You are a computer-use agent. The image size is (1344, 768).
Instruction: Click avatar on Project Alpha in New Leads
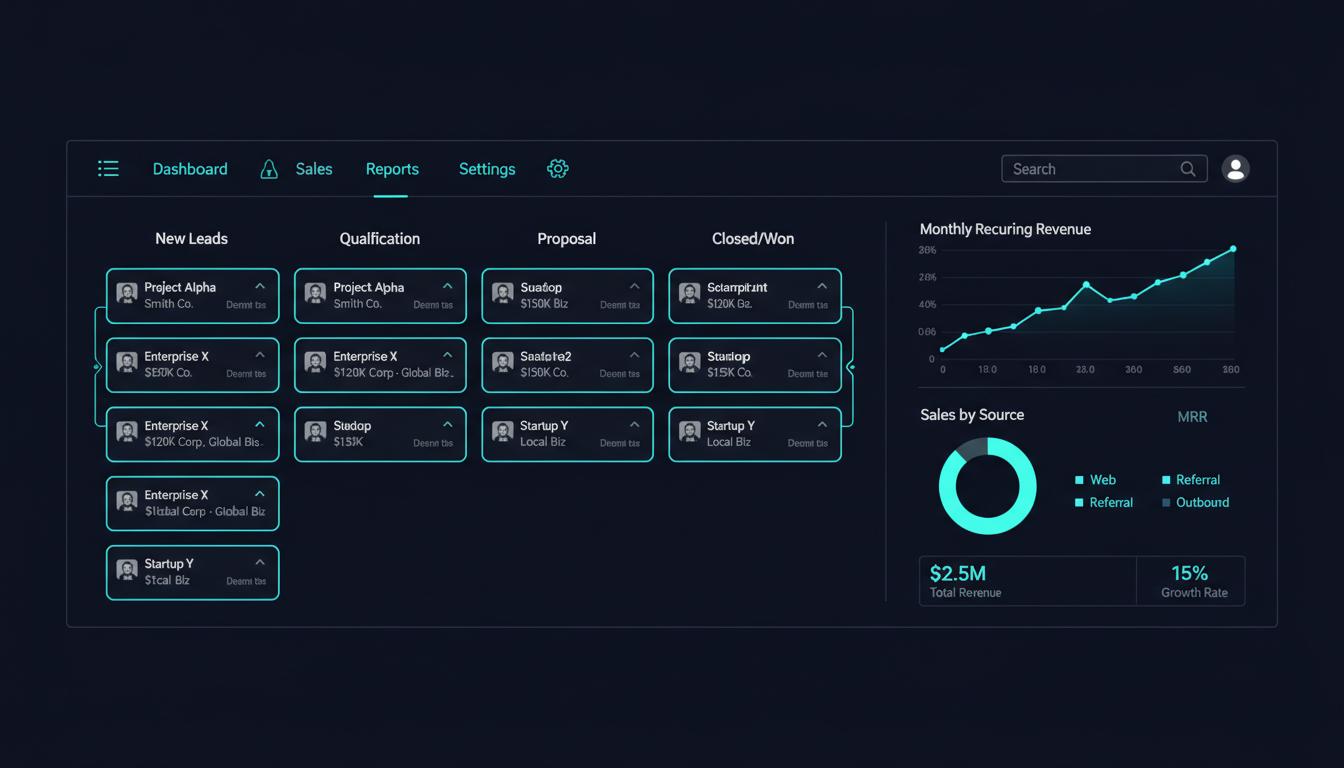coord(127,294)
